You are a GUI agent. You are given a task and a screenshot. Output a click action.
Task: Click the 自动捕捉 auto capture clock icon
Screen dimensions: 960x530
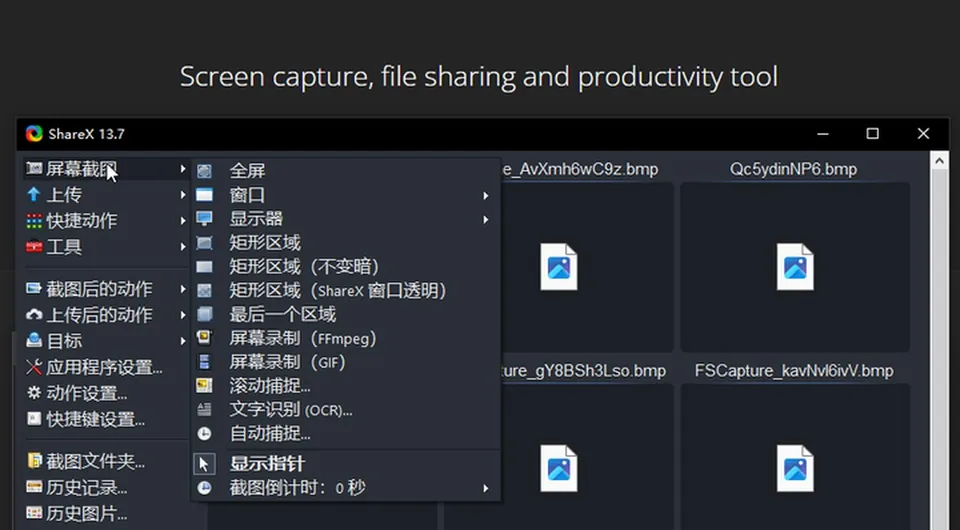tap(204, 433)
